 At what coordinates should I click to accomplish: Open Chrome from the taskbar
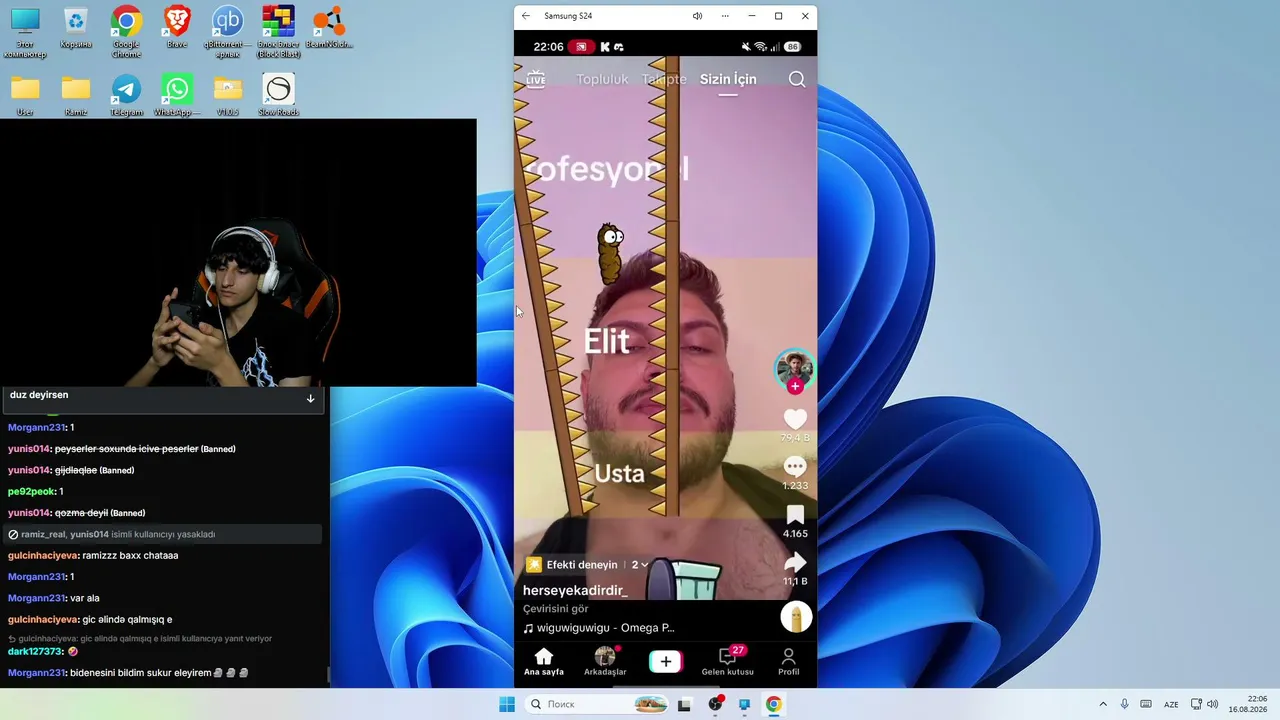(x=774, y=704)
